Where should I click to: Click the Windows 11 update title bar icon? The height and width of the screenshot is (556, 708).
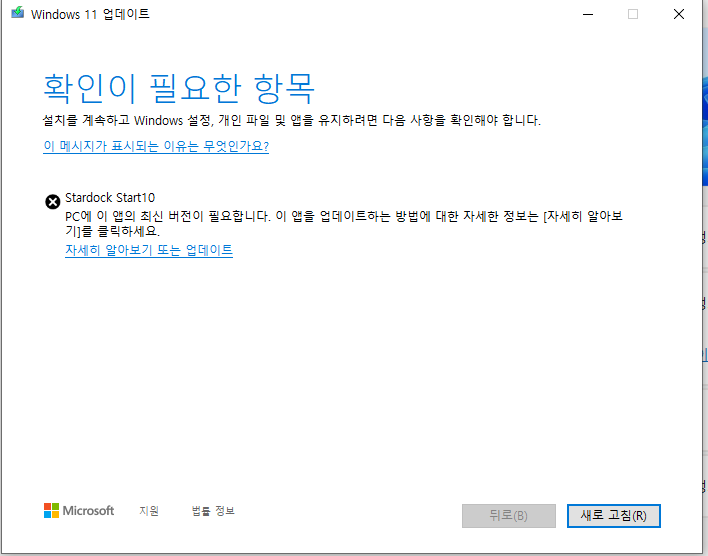coord(15,15)
